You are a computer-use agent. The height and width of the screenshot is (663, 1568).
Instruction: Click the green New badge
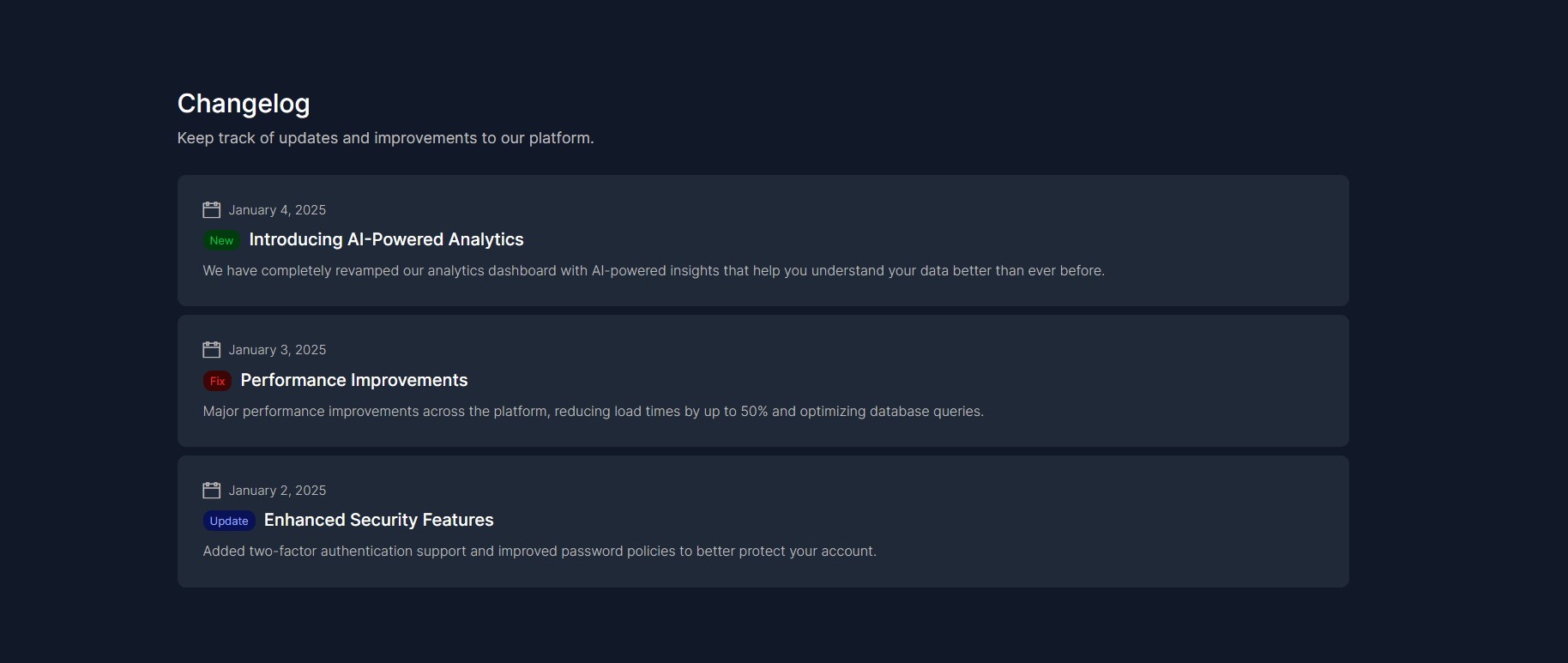pyautogui.click(x=221, y=241)
